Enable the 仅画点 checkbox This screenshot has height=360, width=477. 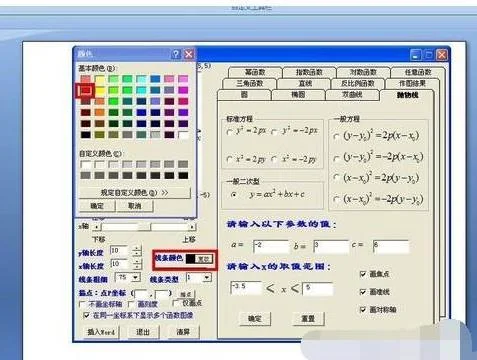click(176, 303)
